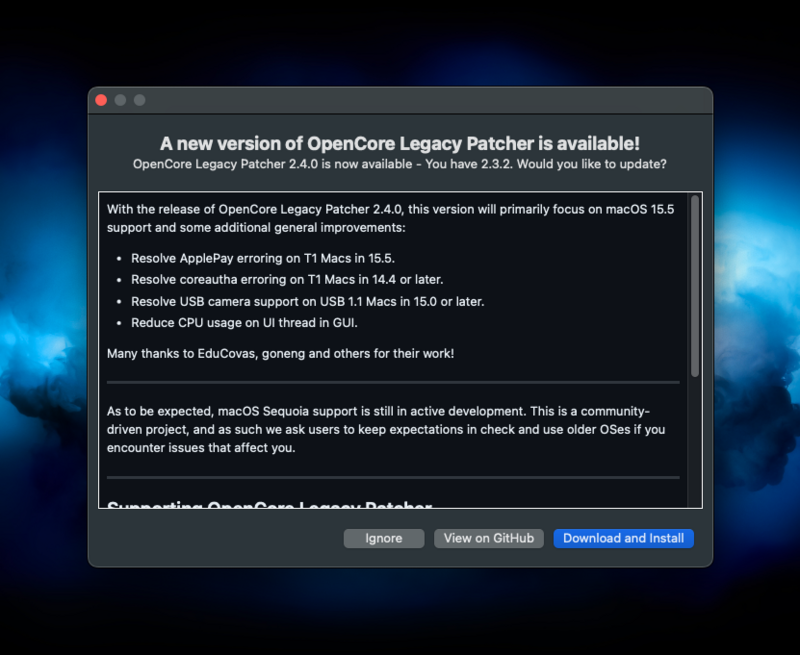Click the dialog's empty title bar
The width and height of the screenshot is (800, 655).
(400, 100)
